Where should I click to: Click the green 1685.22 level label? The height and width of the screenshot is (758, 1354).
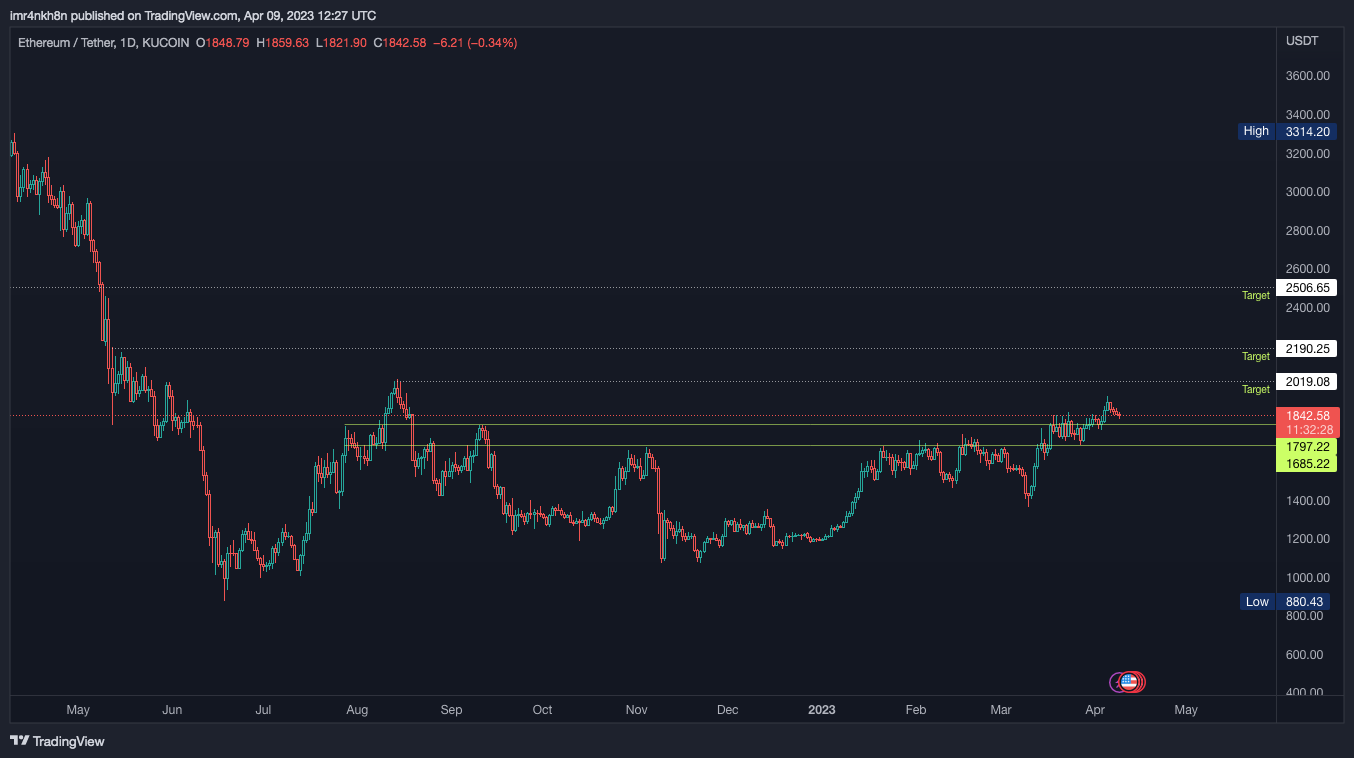[1307, 464]
